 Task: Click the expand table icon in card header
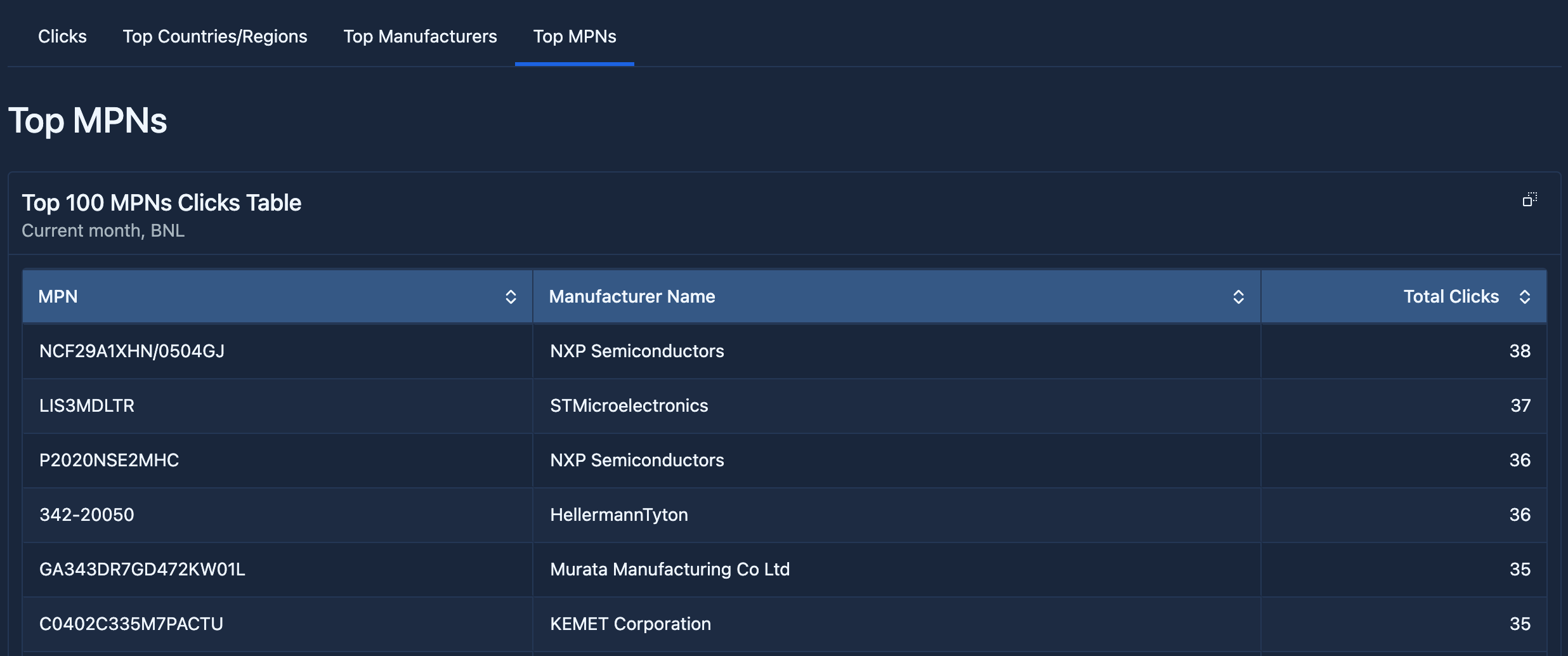point(1529,200)
